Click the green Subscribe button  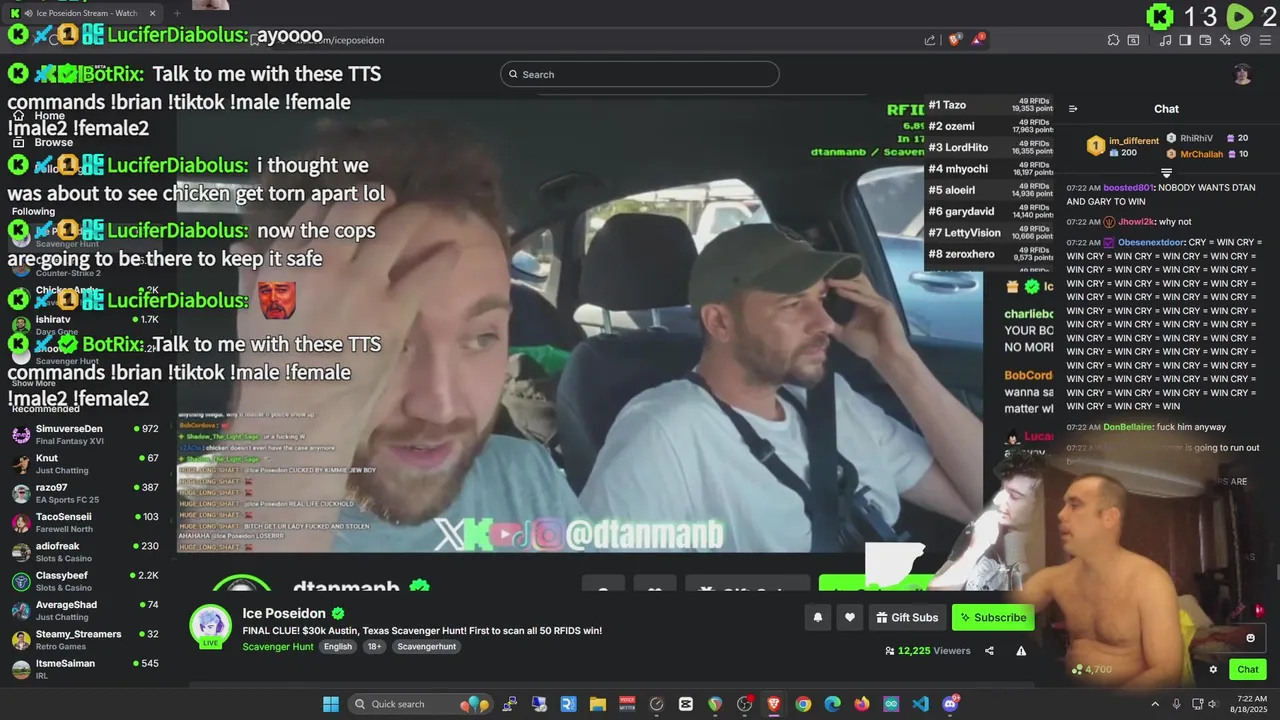click(x=993, y=618)
